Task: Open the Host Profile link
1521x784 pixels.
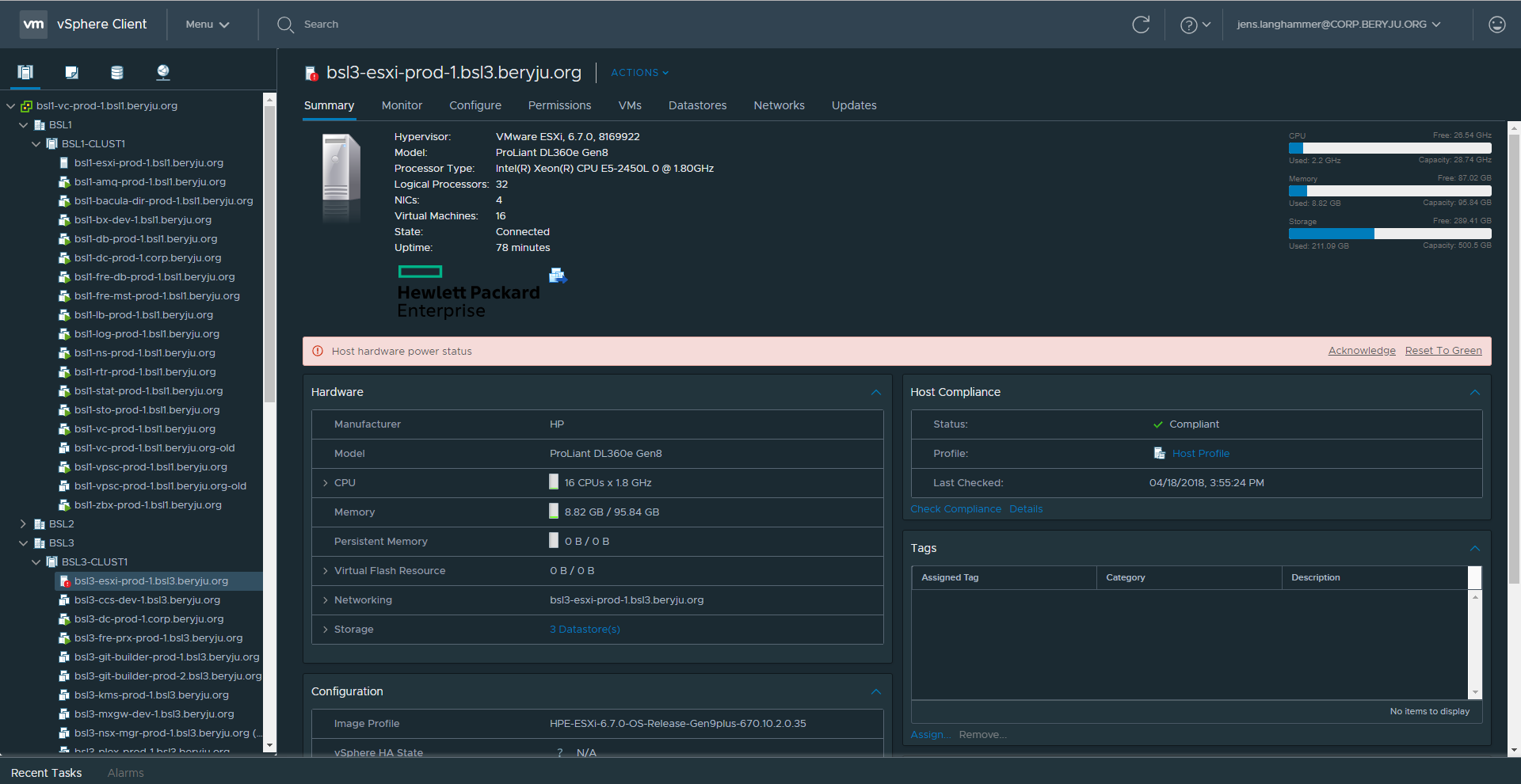Action: click(x=1201, y=454)
